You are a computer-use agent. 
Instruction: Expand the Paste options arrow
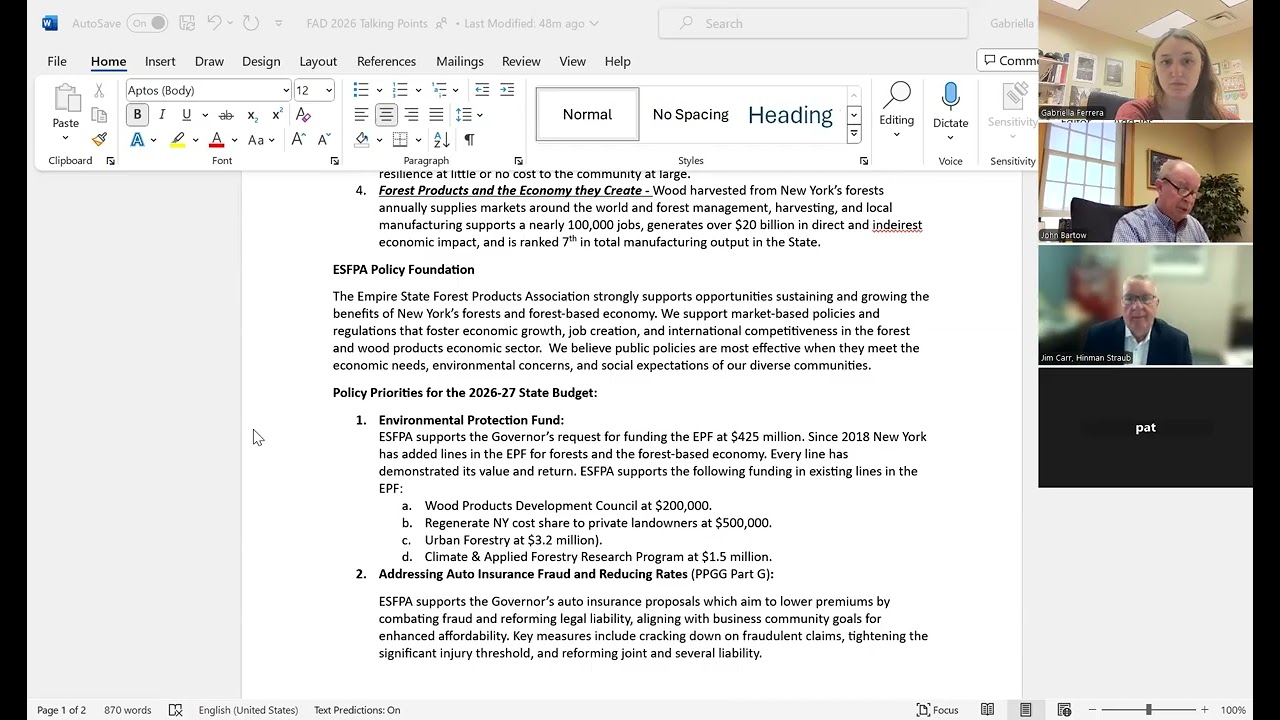[x=66, y=137]
